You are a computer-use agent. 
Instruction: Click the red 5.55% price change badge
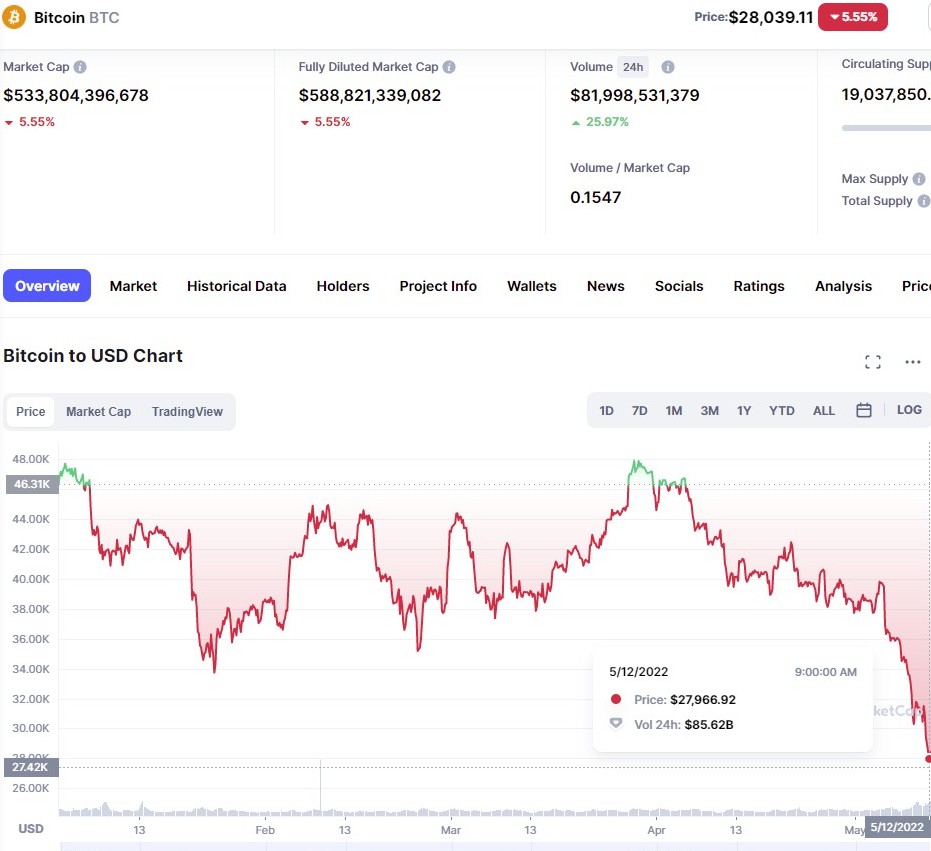pyautogui.click(x=853, y=17)
